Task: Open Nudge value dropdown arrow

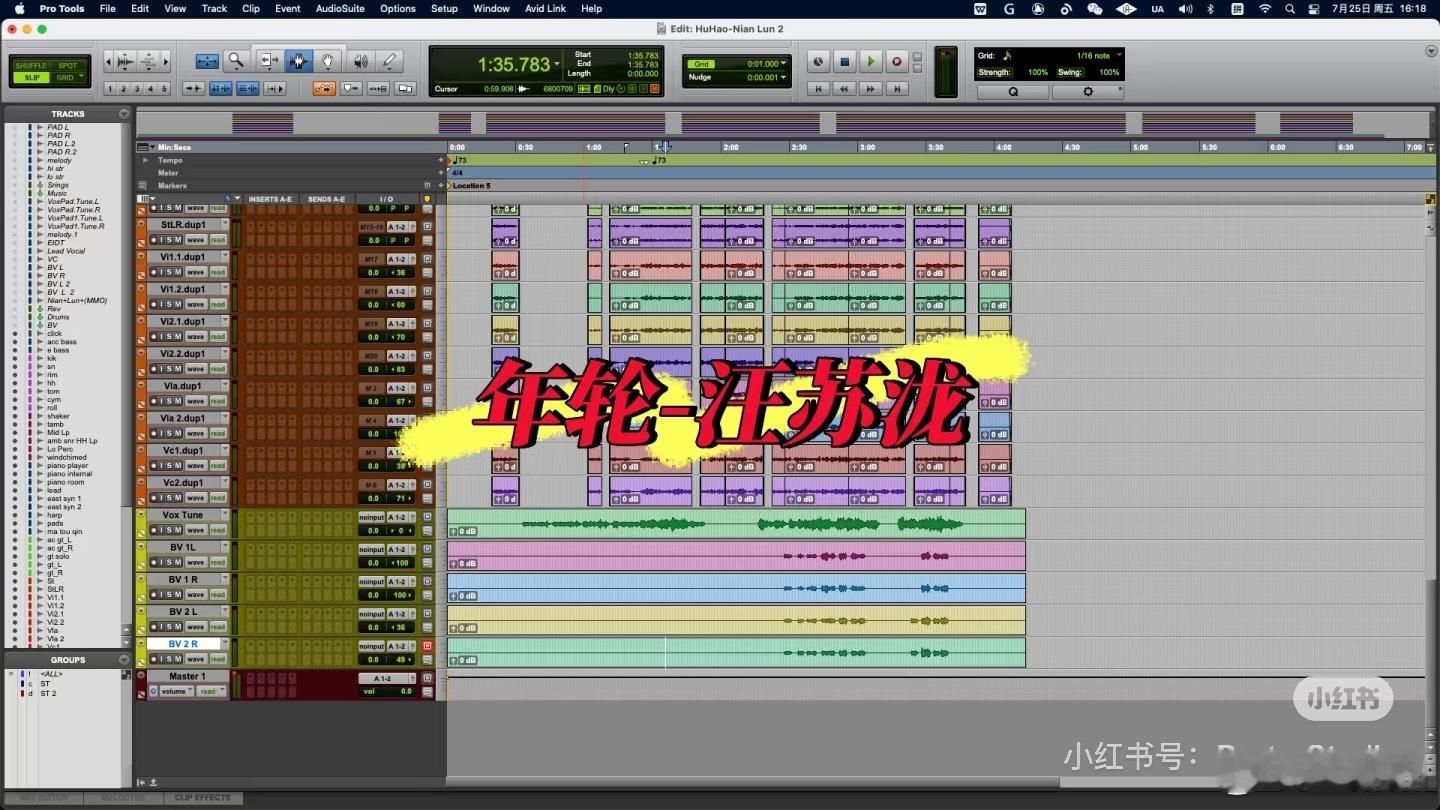Action: (783, 77)
